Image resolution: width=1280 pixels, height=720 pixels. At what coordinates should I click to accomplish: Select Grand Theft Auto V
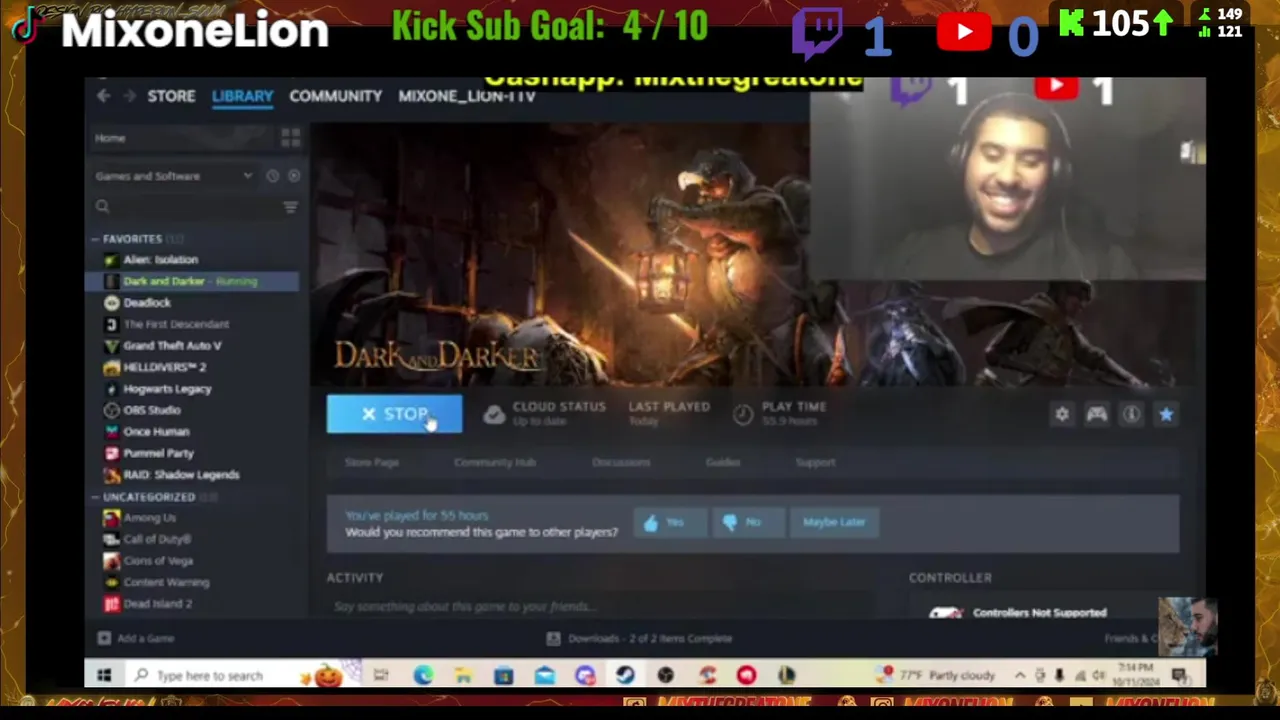172,346
